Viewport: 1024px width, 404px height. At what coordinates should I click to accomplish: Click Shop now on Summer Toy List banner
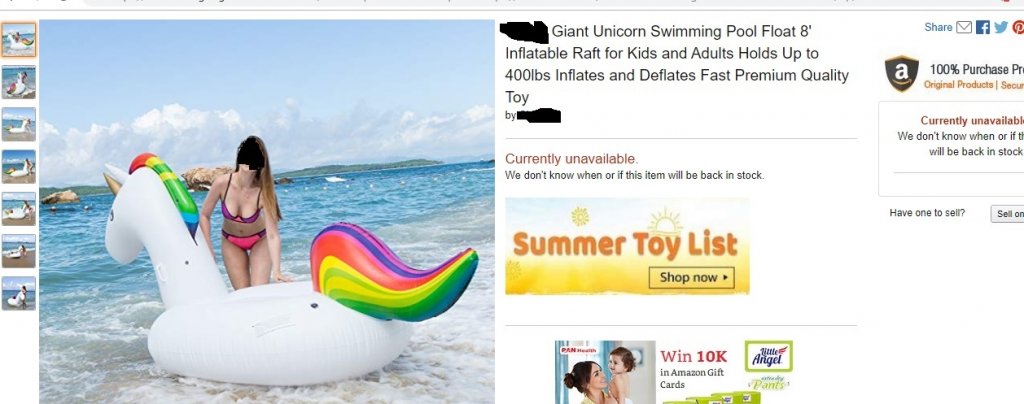(692, 277)
